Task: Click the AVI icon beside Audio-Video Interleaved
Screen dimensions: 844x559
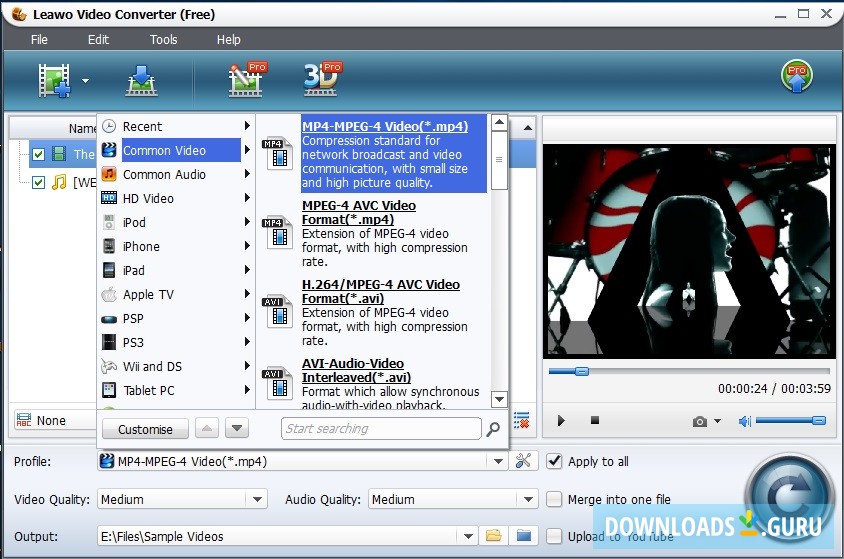Action: coord(278,384)
